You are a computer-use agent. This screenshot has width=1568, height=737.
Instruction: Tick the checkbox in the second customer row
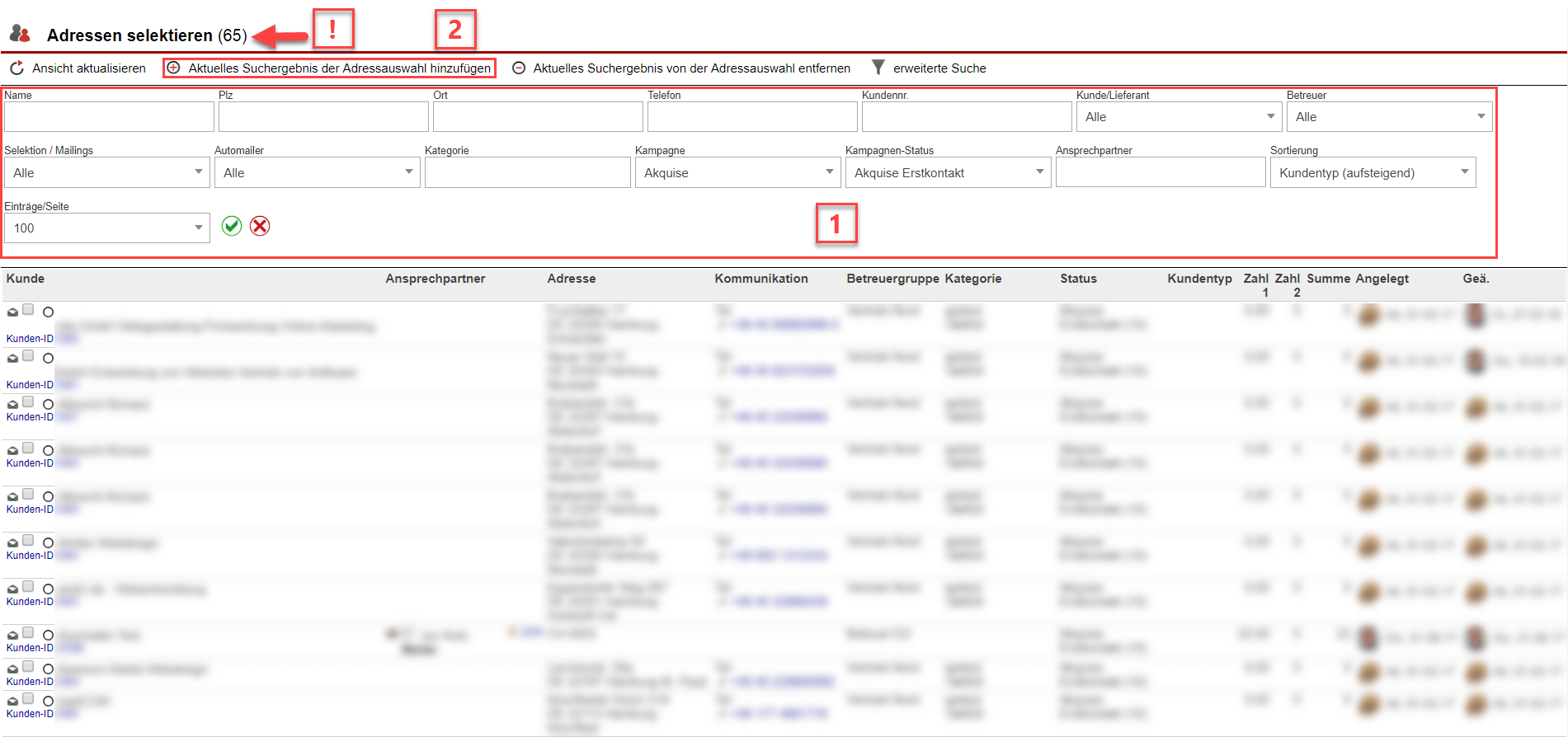pos(28,356)
